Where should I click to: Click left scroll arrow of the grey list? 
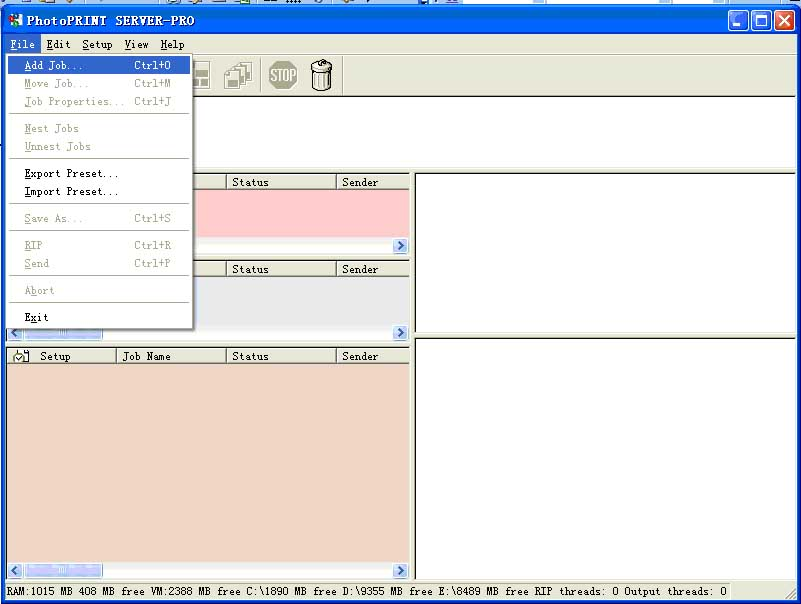(x=15, y=333)
